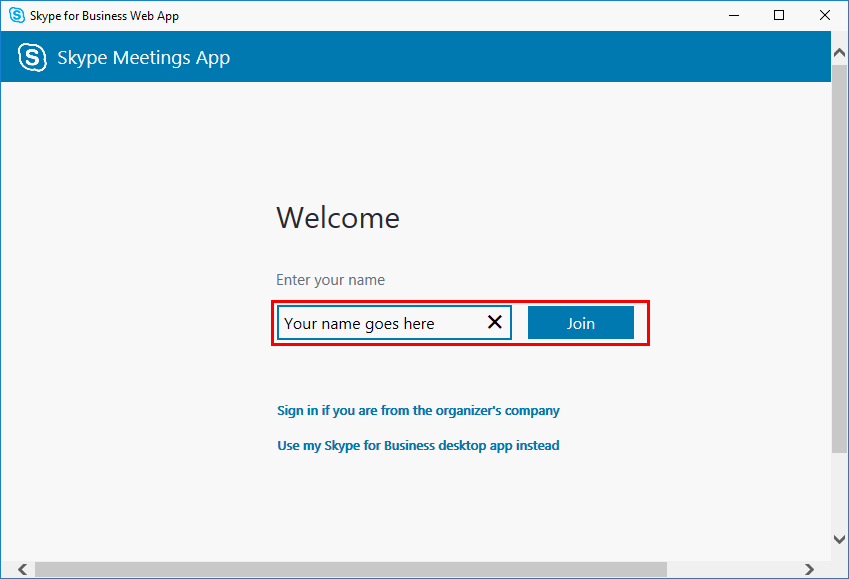Maximize the Skype for Business window

click(779, 15)
